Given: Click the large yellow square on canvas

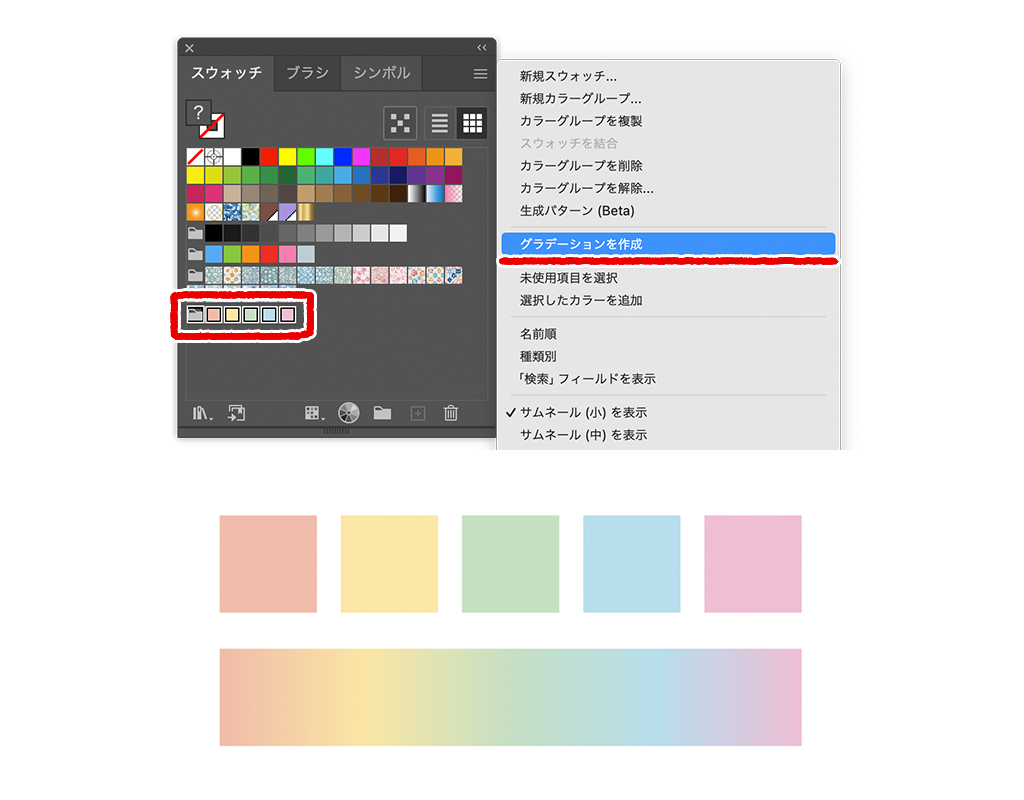Looking at the screenshot, I should [389, 564].
